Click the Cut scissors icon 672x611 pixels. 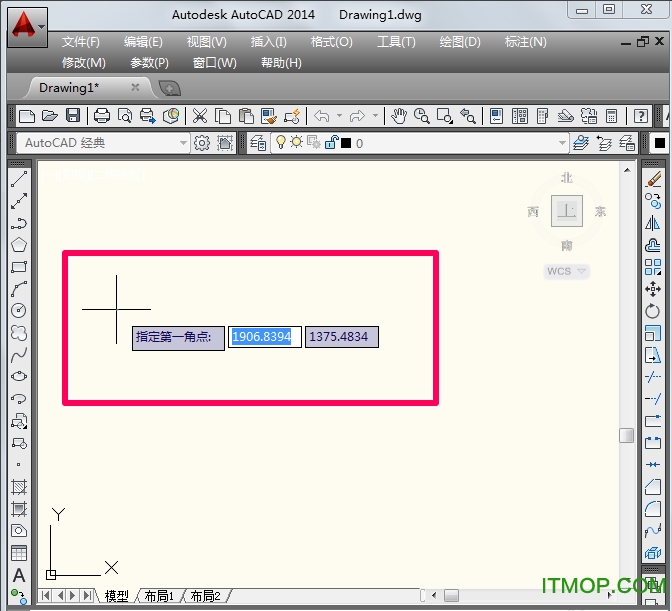pyautogui.click(x=200, y=116)
